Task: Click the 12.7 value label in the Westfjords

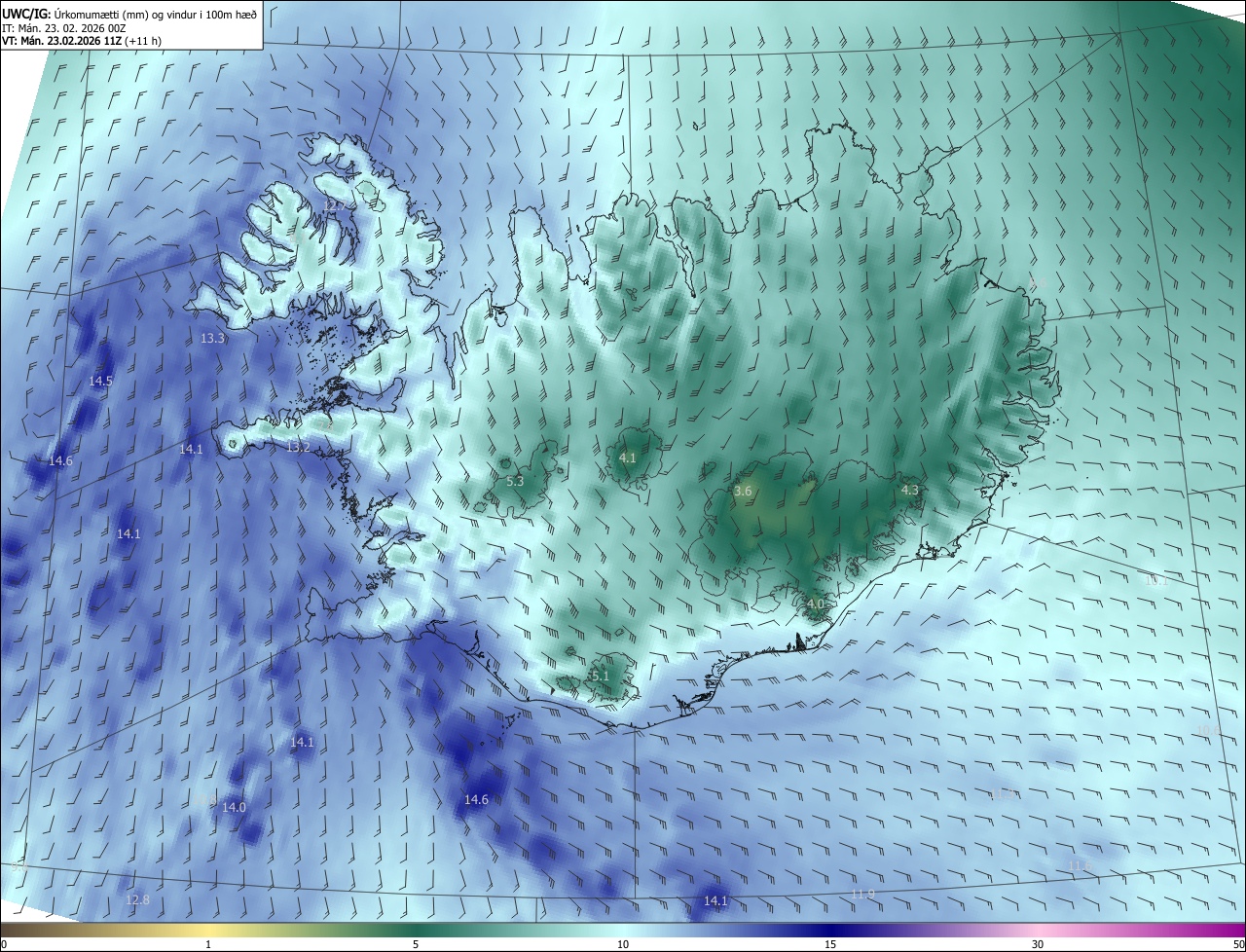Action: (334, 205)
